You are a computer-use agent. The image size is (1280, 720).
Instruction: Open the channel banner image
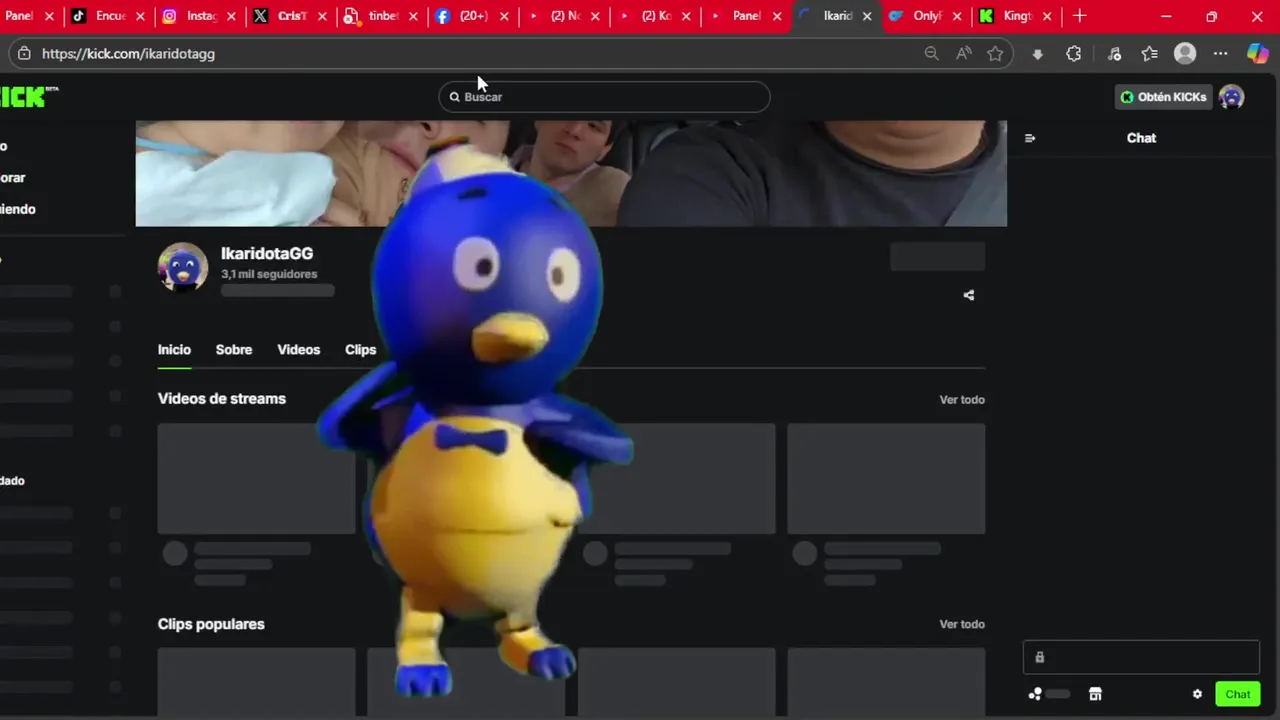pos(571,173)
